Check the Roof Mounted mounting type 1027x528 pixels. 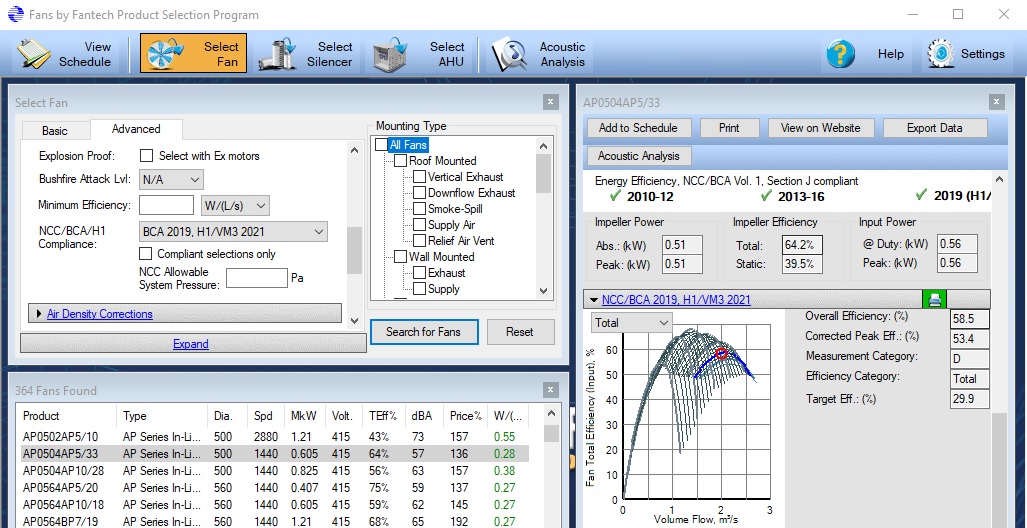coord(400,161)
